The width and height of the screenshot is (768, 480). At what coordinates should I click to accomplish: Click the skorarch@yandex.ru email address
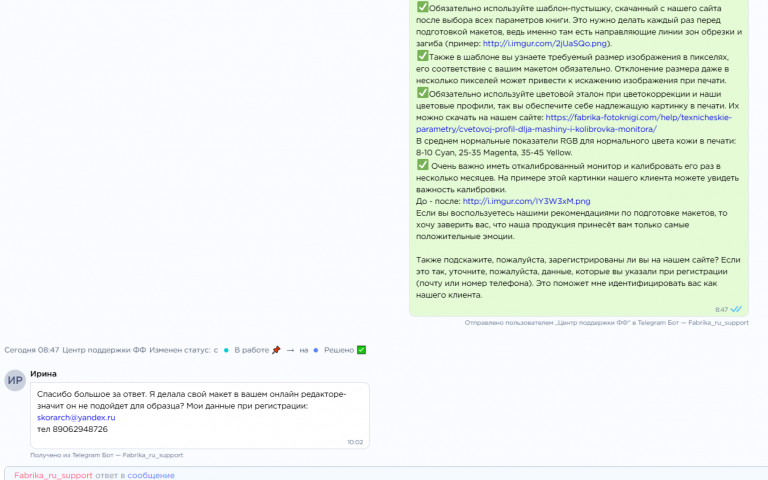click(x=76, y=417)
